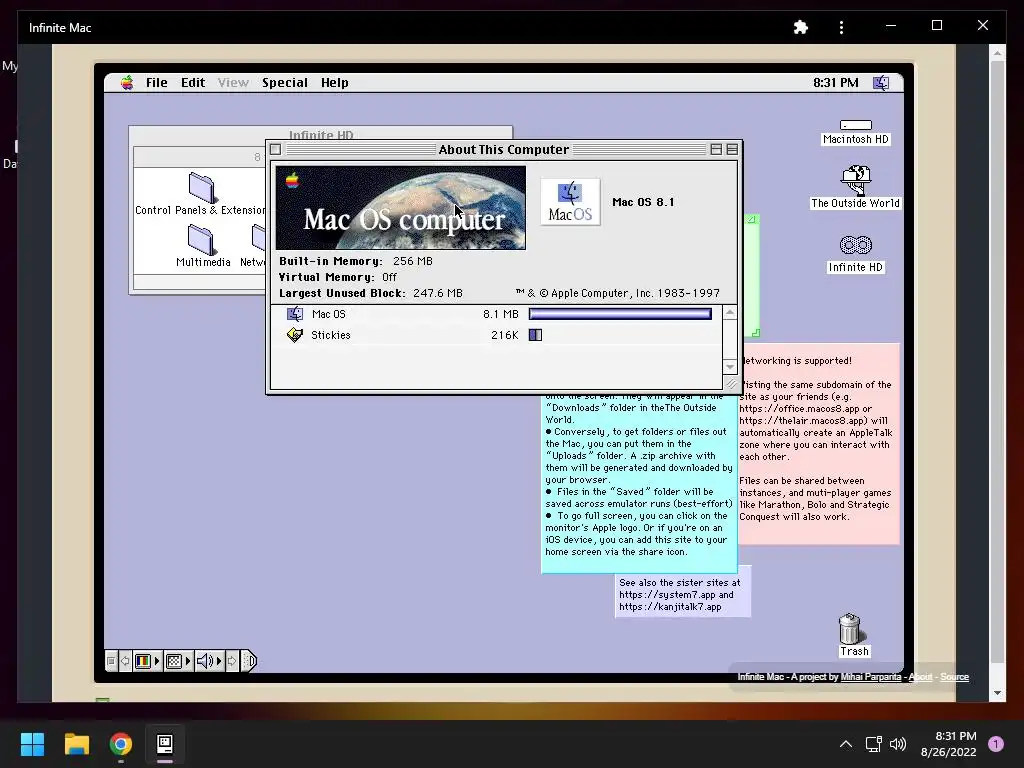Collapse the Control Strip with its close box
Screen dimensions: 1024x768
tap(112, 661)
